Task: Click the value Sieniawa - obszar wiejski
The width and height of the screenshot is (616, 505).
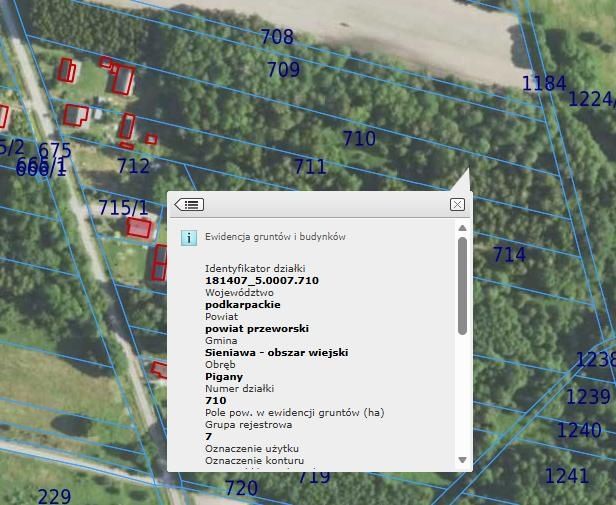Action: tap(277, 353)
